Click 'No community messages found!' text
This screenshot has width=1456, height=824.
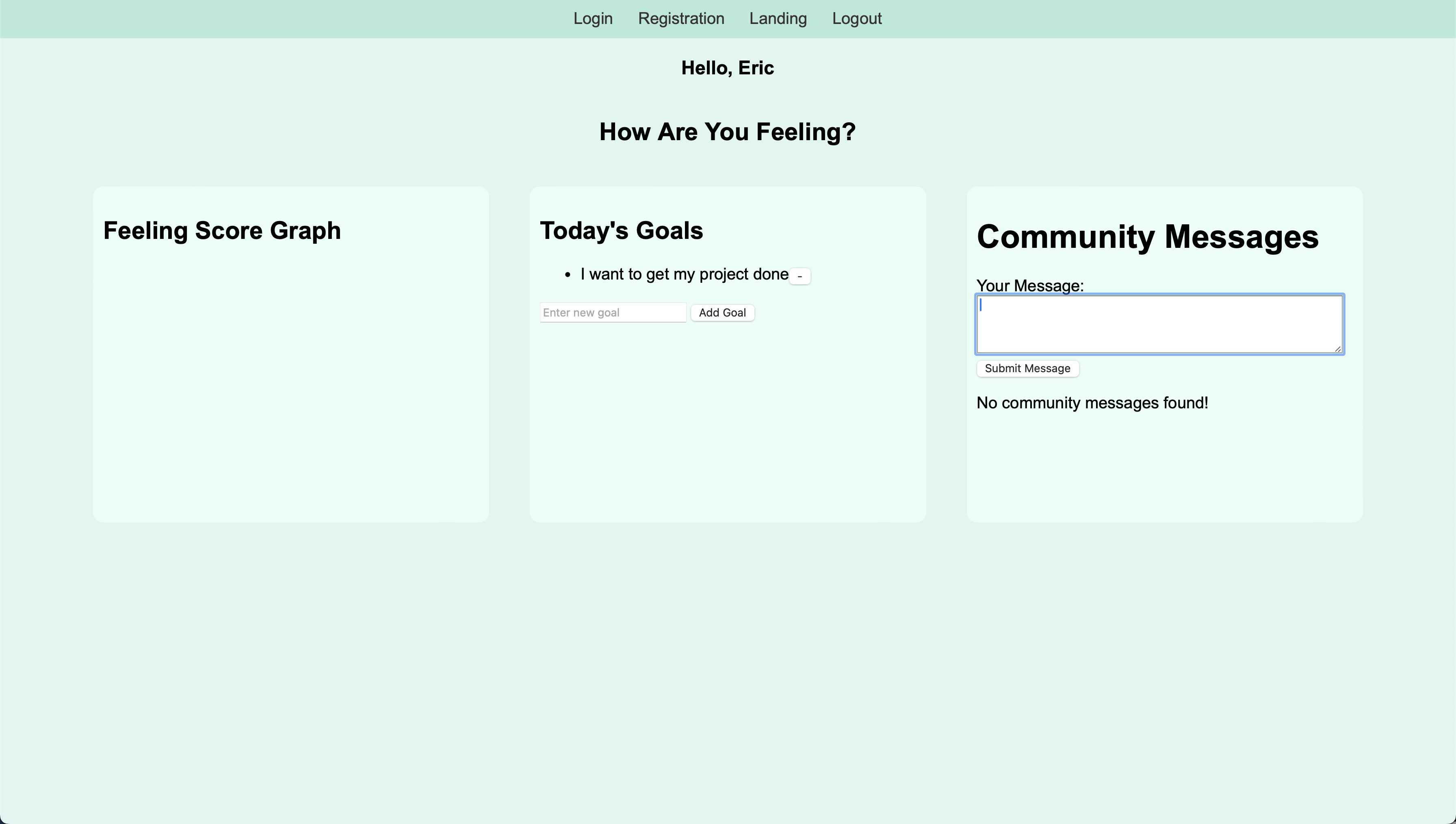point(1092,403)
